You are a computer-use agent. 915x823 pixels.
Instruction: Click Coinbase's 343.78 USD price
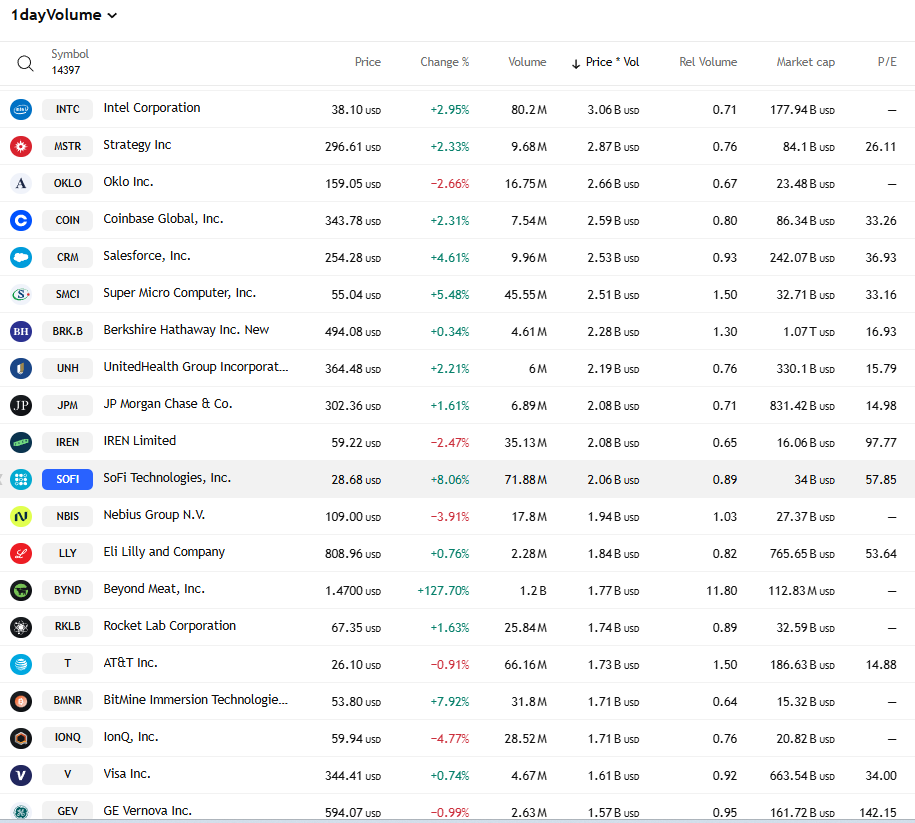tap(353, 221)
